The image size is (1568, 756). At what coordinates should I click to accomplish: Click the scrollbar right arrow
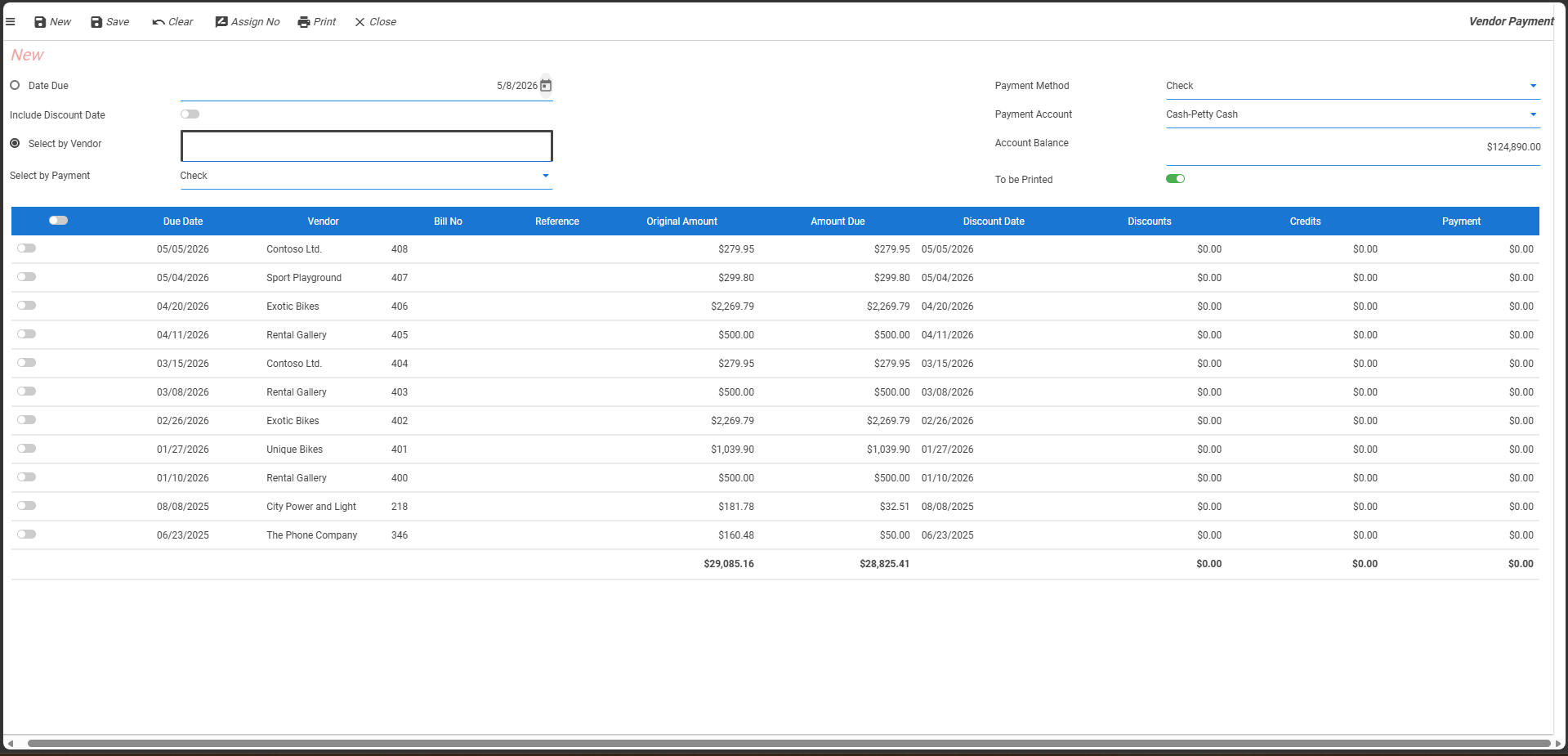1557,744
